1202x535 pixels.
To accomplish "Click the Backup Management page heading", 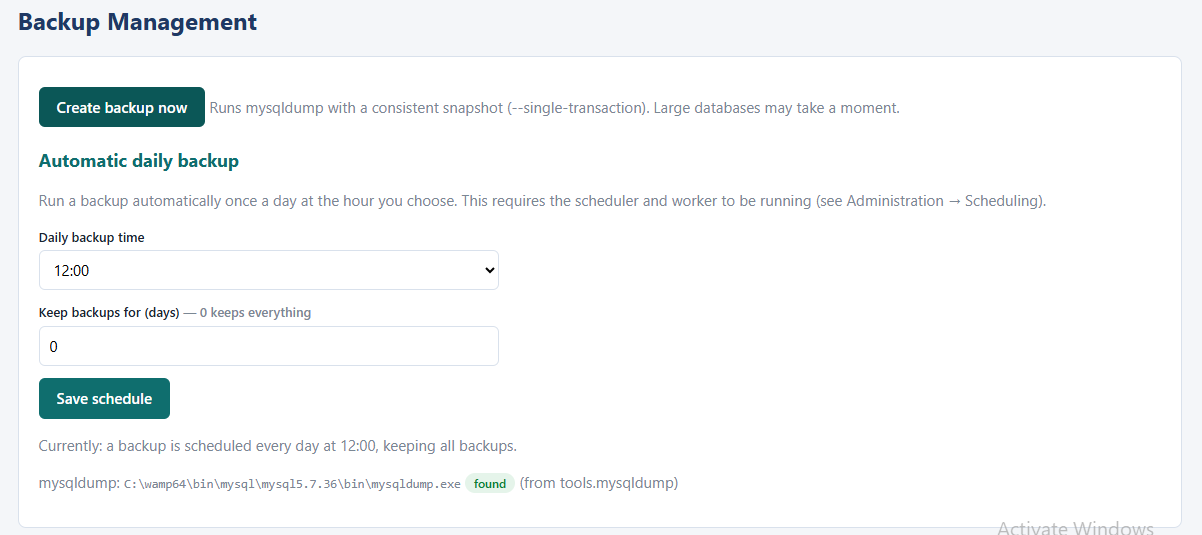I will pos(138,22).
